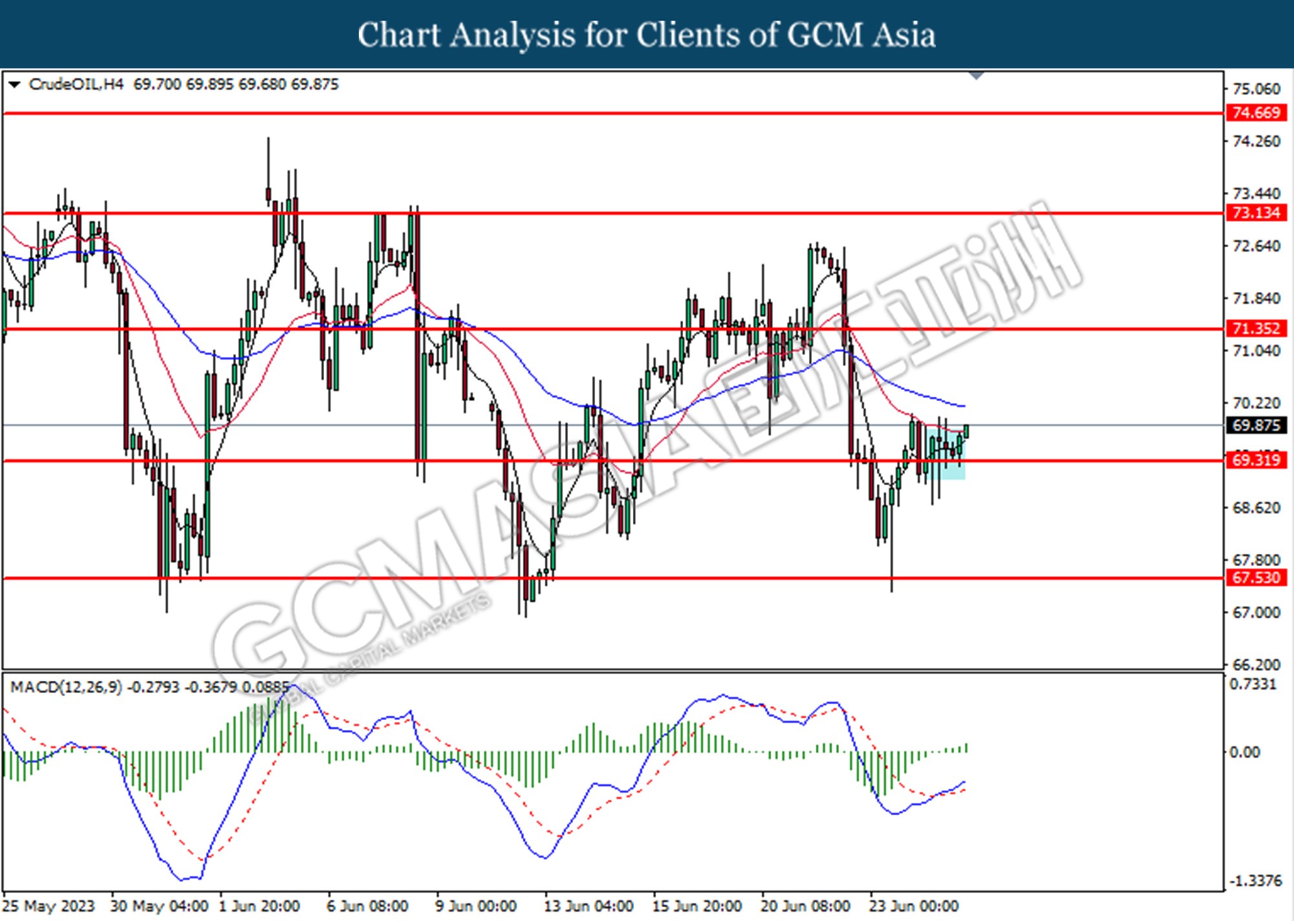Viewport: 1294px width, 924px height.
Task: Click the chart shift marker triangle at top
Action: (976, 76)
